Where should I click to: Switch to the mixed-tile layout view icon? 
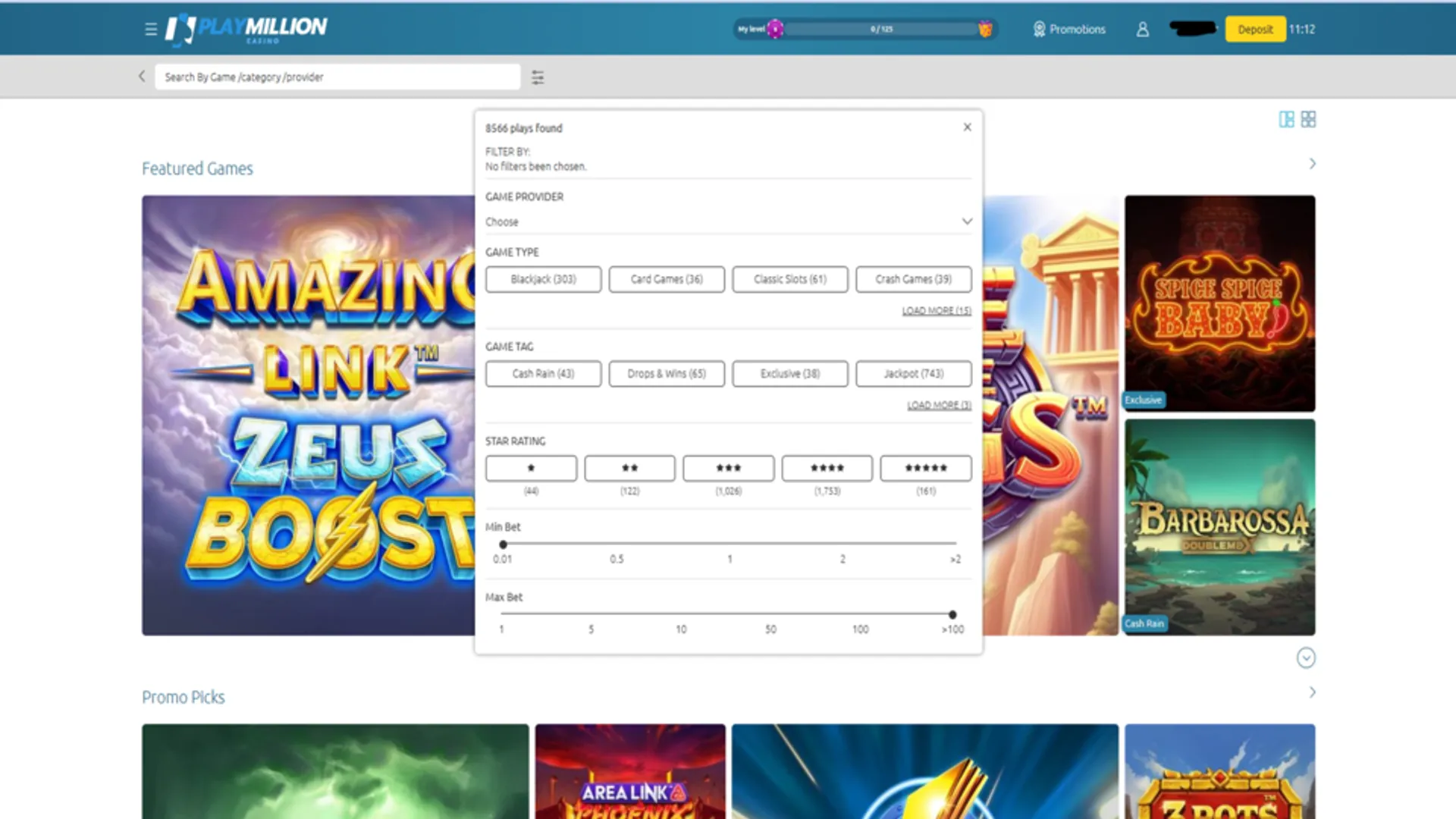1287,119
